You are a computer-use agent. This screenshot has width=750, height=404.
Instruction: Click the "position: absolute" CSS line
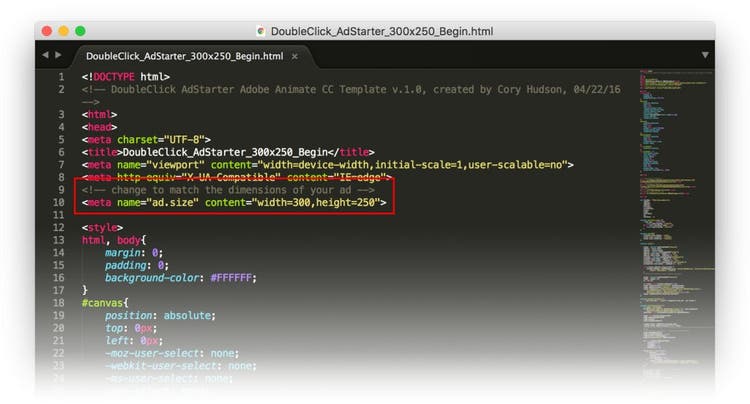160,315
